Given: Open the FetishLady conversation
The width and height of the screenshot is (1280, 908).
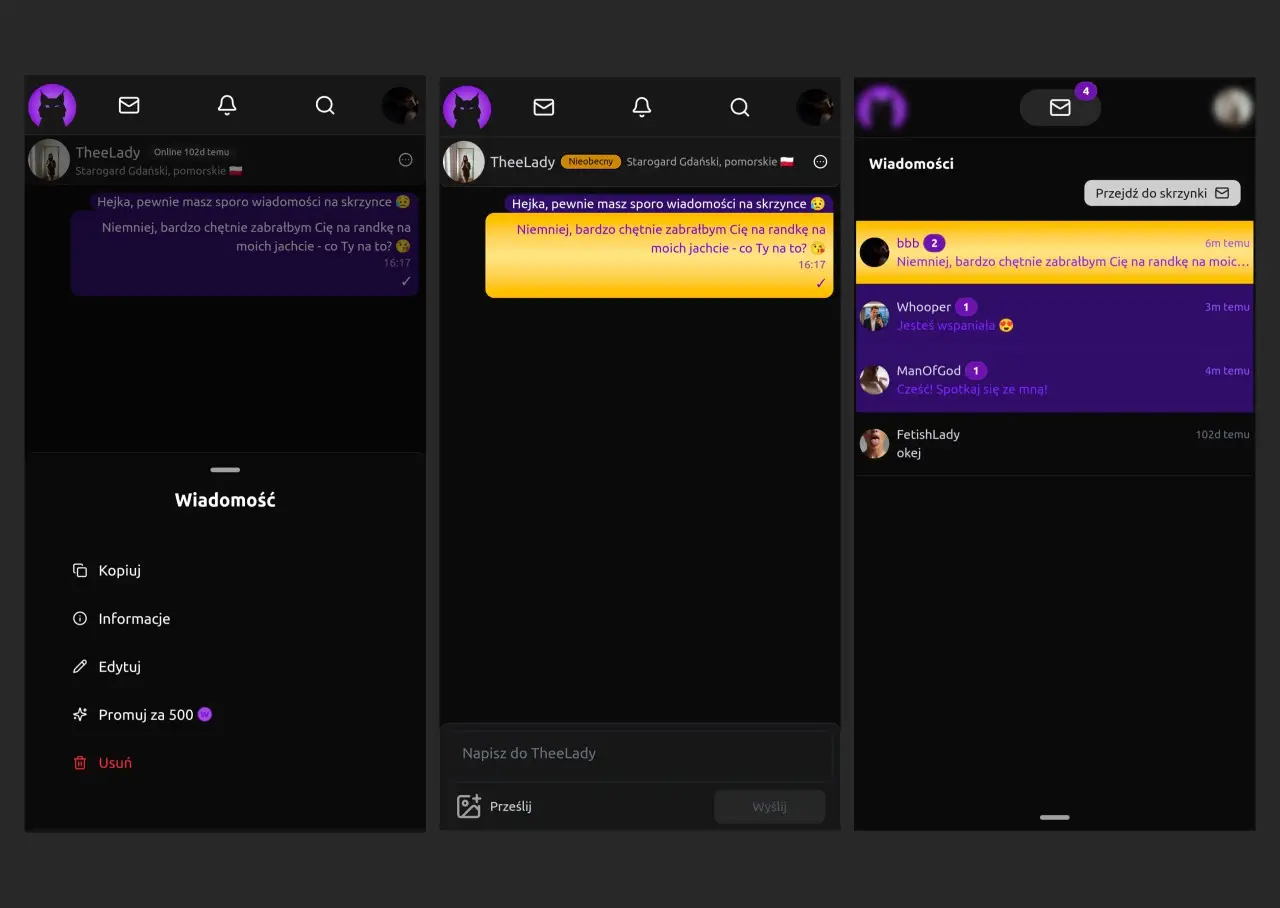Looking at the screenshot, I should pos(1054,444).
